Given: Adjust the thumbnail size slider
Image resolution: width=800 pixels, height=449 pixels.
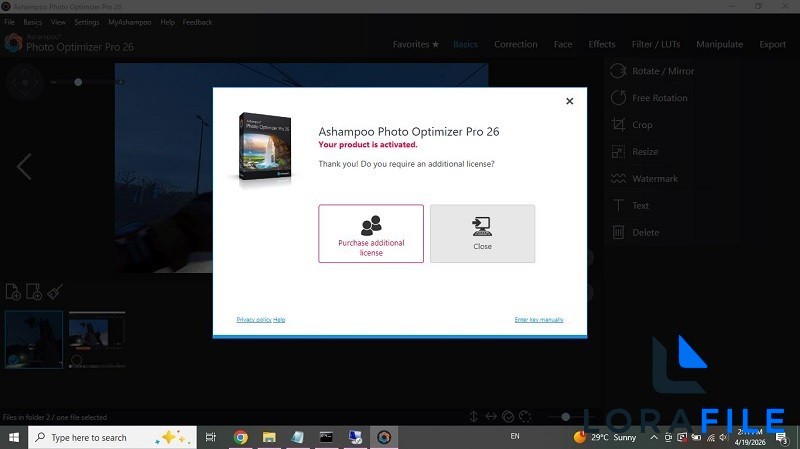Looking at the screenshot, I should [x=565, y=417].
